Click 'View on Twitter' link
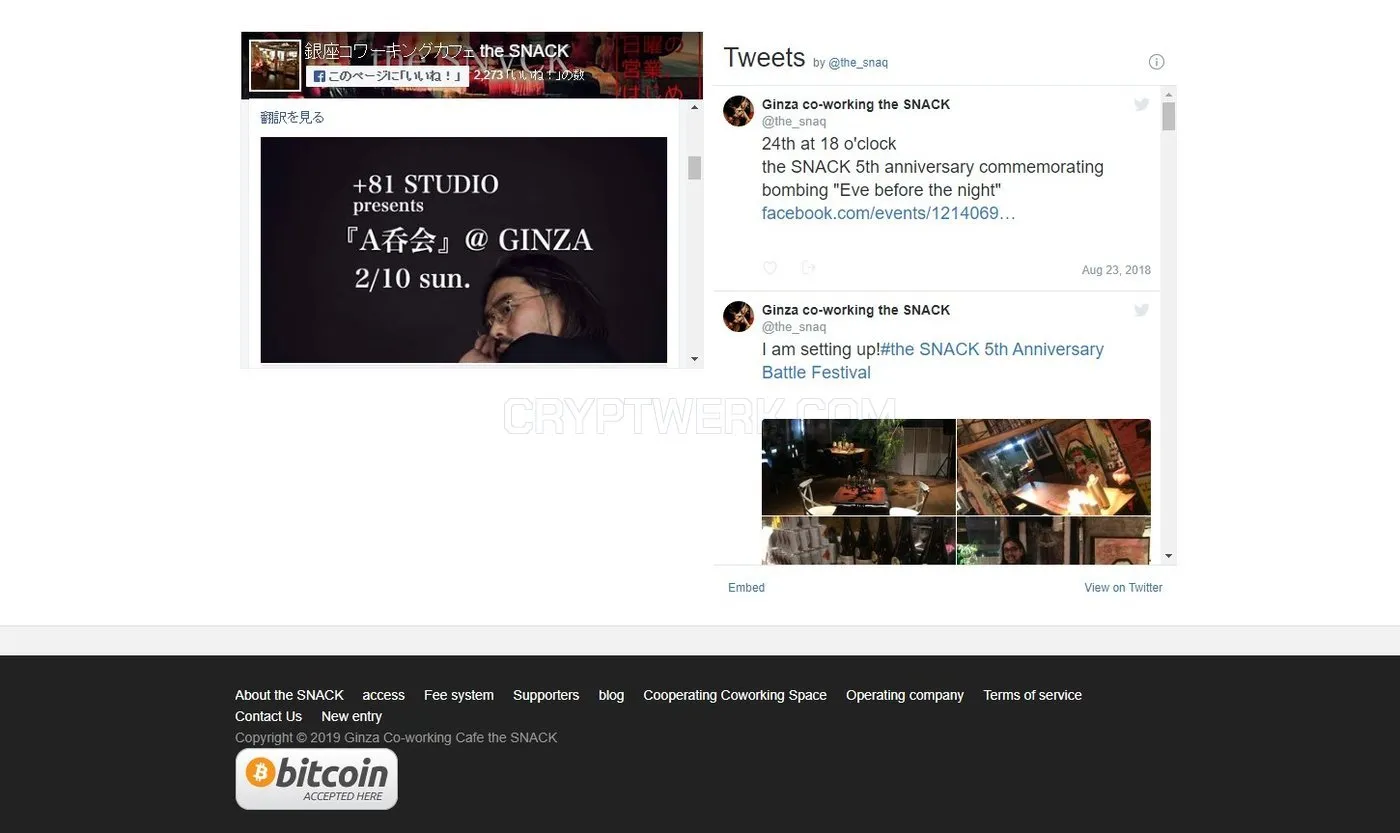Image resolution: width=1400 pixels, height=833 pixels. click(x=1123, y=588)
